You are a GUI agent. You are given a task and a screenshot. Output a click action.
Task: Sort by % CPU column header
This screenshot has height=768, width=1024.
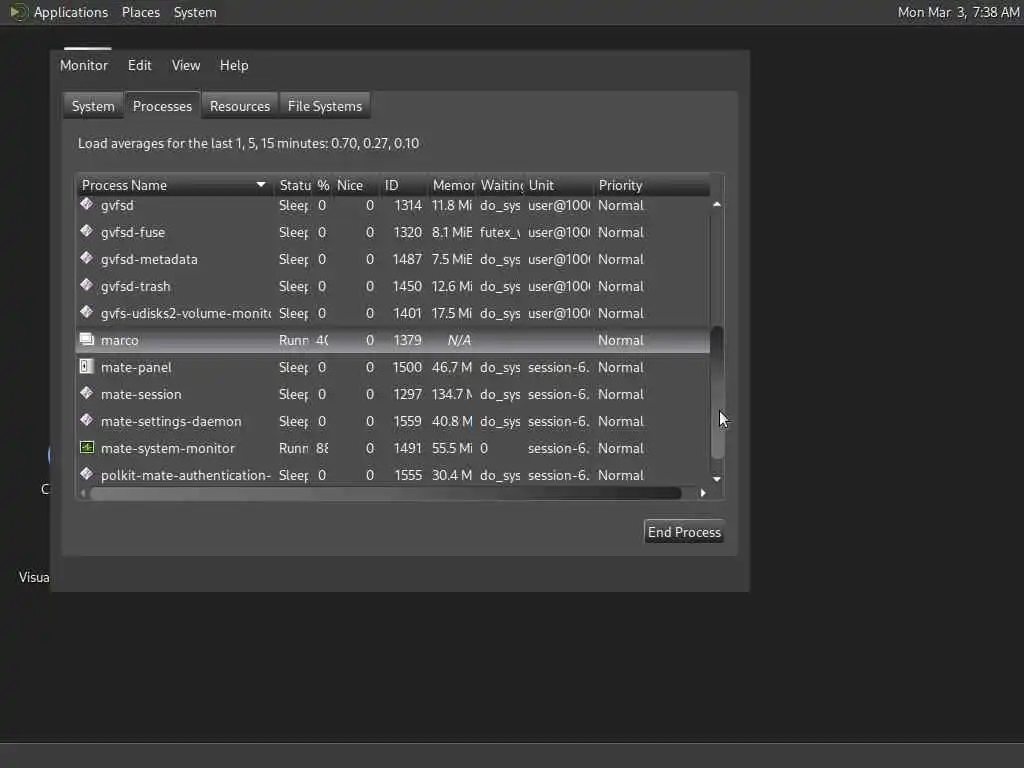click(323, 185)
